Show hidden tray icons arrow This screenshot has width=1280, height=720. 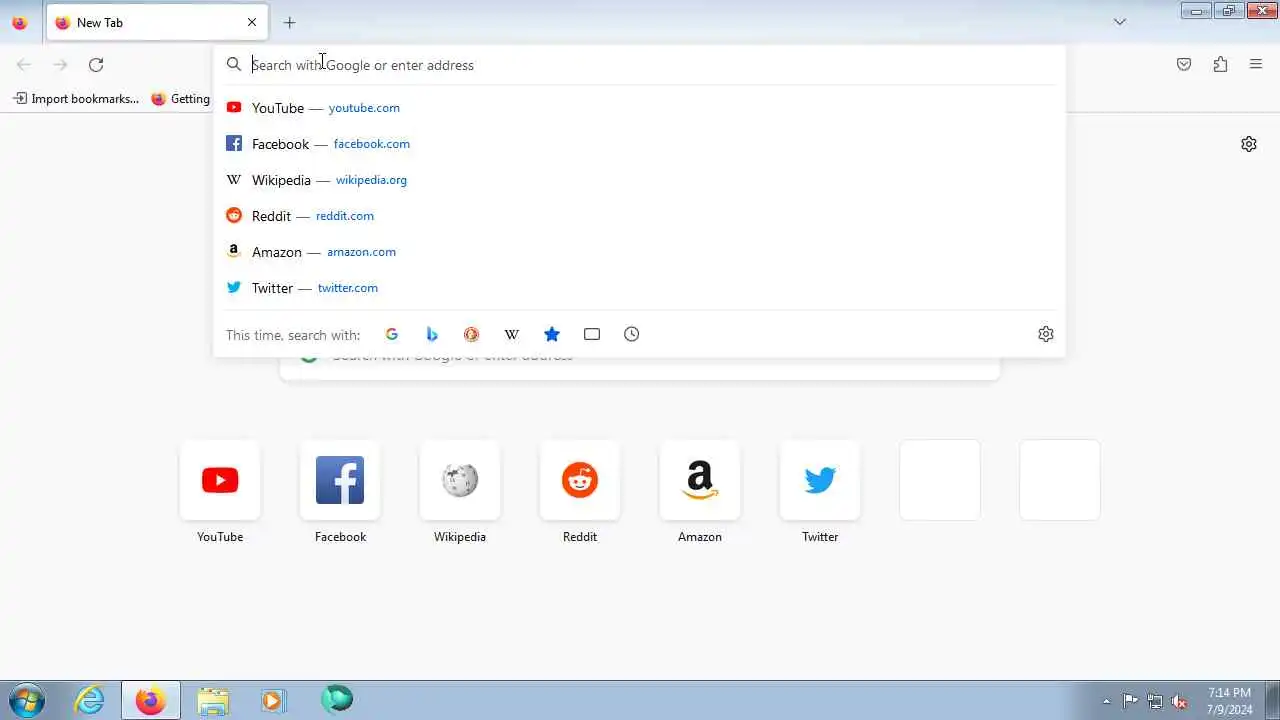tap(1106, 701)
